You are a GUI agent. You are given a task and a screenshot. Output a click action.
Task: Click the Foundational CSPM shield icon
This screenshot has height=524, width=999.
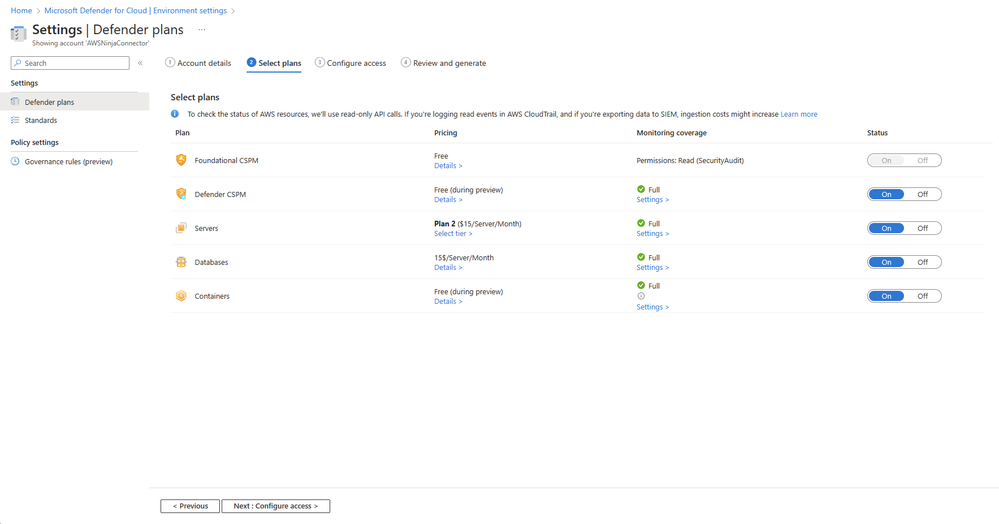tap(181, 160)
